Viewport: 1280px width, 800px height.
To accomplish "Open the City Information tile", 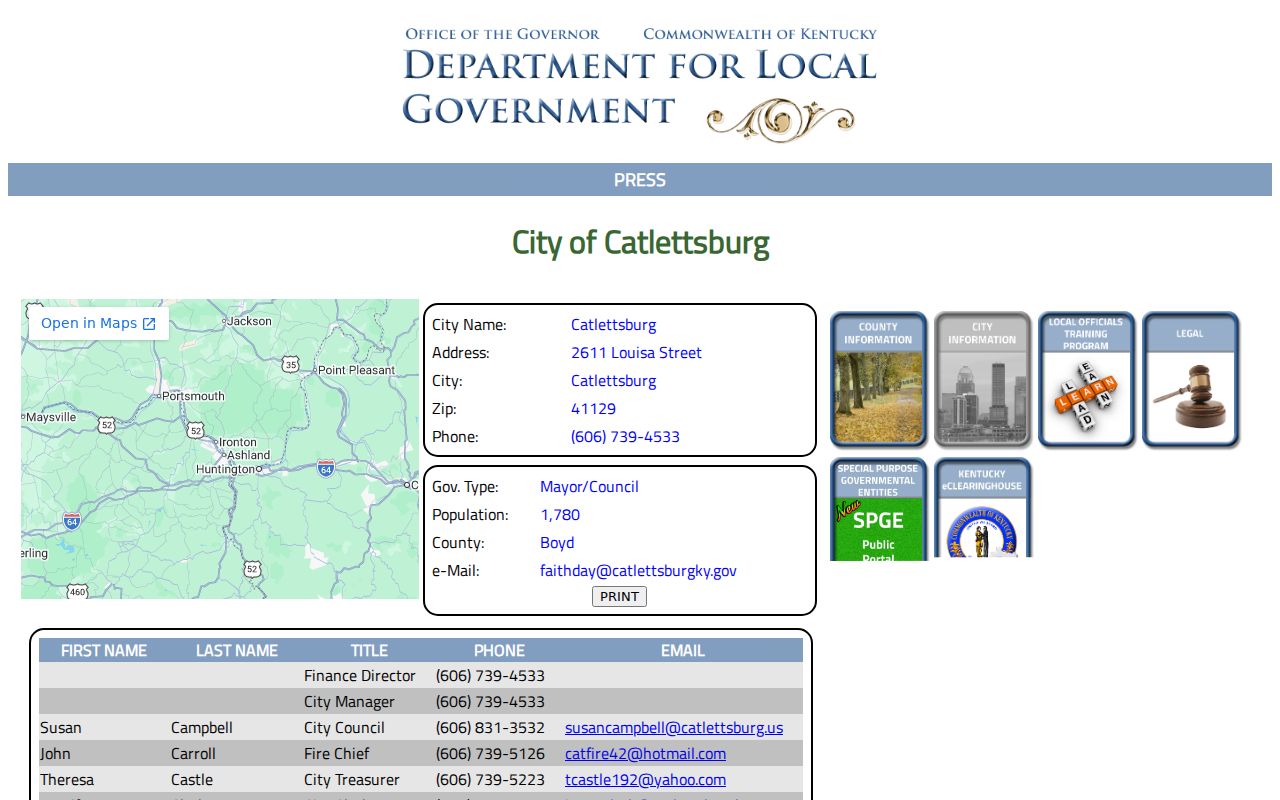I will pyautogui.click(x=982, y=380).
